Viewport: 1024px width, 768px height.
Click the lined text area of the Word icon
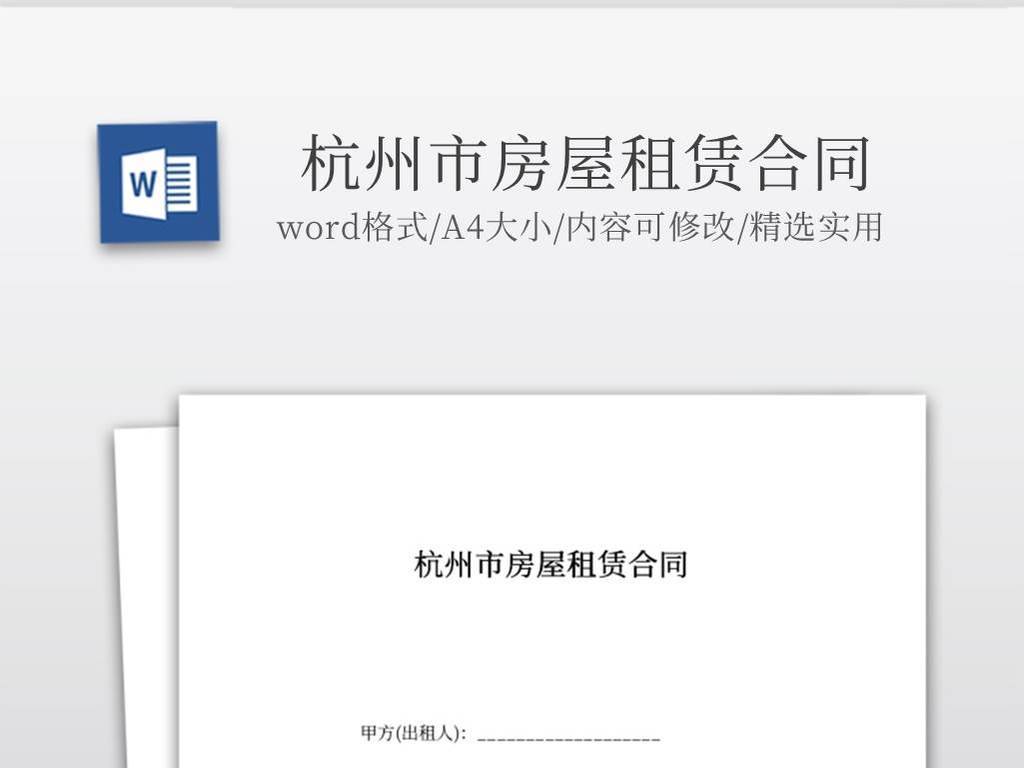tap(183, 185)
